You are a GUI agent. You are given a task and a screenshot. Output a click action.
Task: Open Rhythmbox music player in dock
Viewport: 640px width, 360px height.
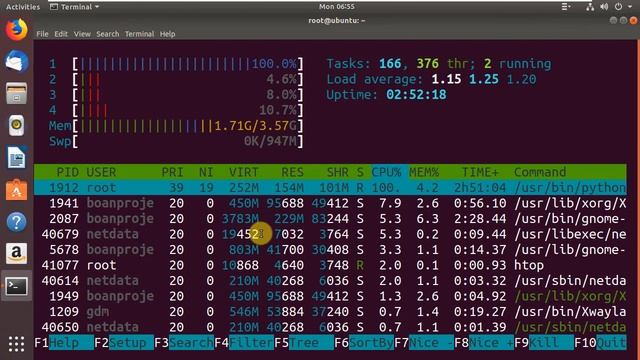16,125
